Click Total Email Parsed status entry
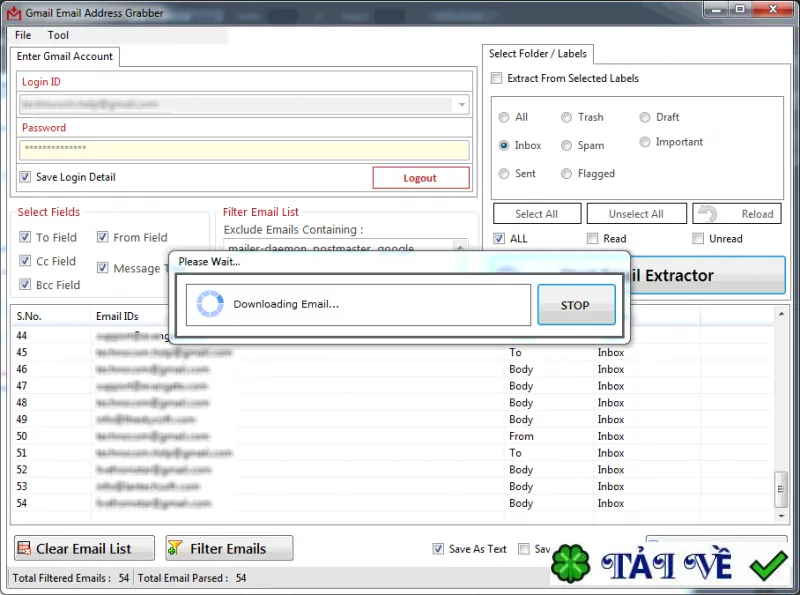 point(192,578)
